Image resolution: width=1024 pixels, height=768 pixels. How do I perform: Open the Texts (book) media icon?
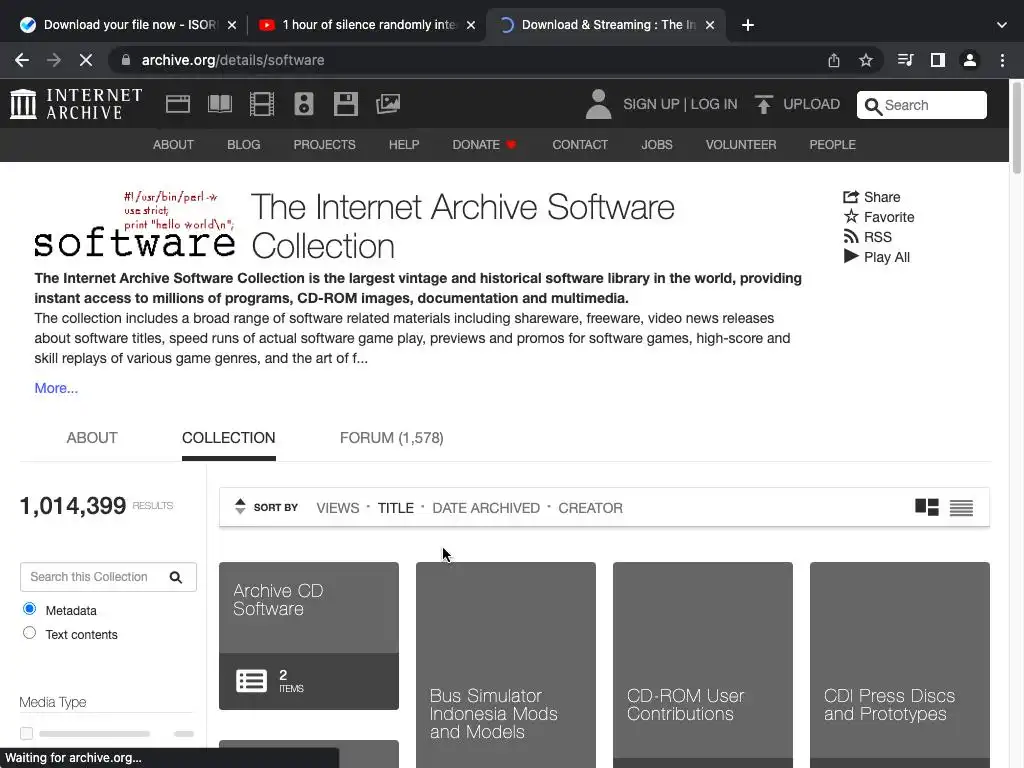click(219, 104)
